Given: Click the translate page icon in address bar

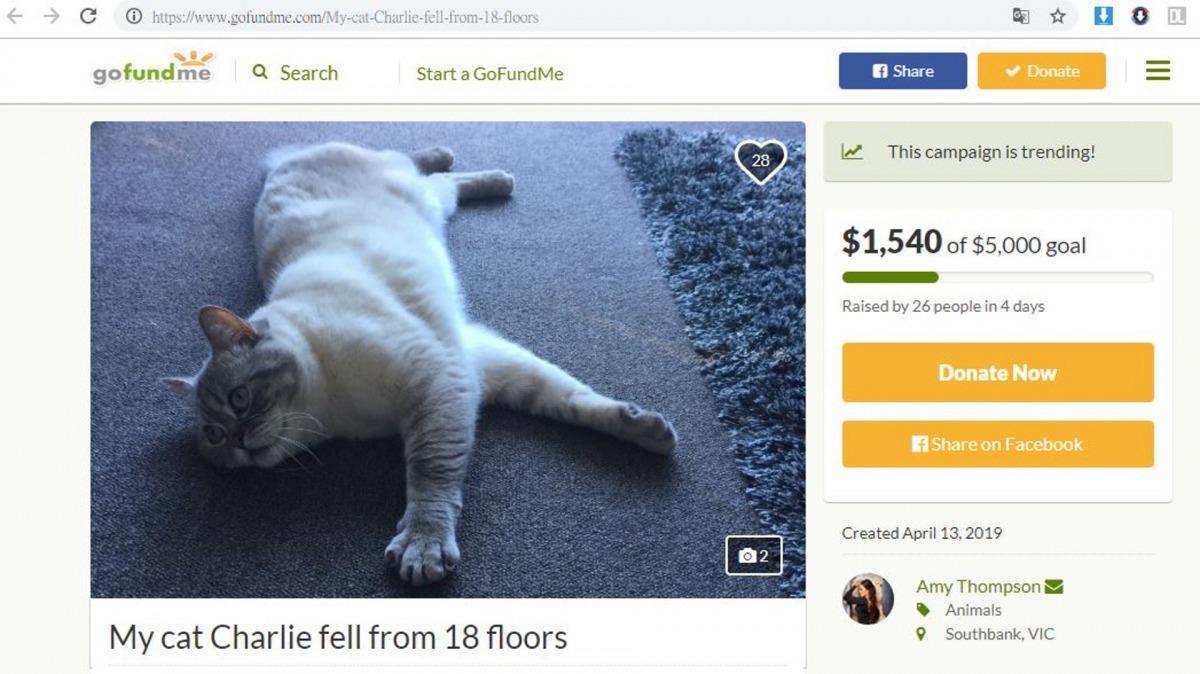Looking at the screenshot, I should (1021, 16).
